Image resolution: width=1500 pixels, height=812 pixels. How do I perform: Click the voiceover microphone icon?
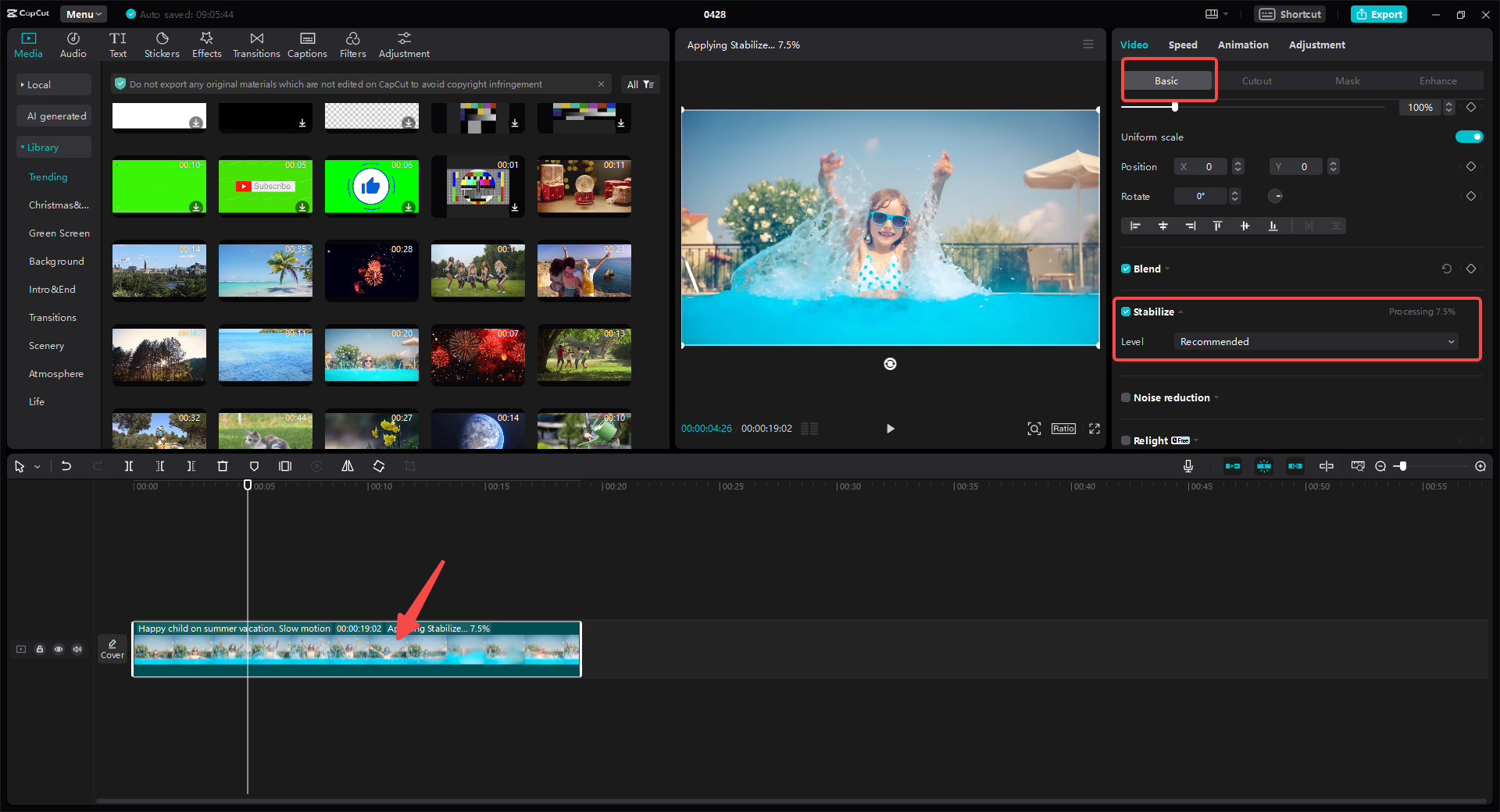[1187, 466]
